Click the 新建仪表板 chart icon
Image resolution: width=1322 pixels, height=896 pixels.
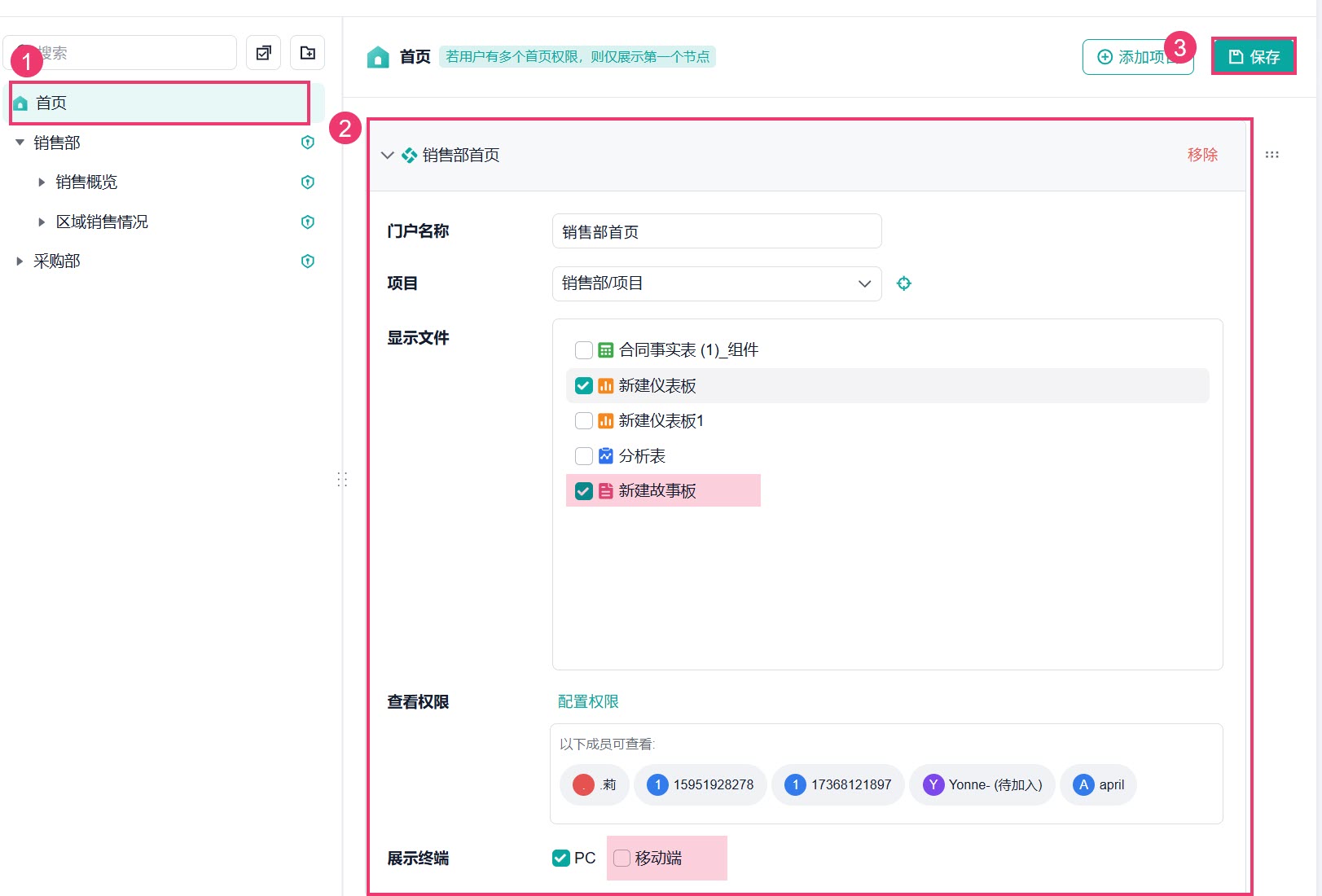tap(606, 386)
